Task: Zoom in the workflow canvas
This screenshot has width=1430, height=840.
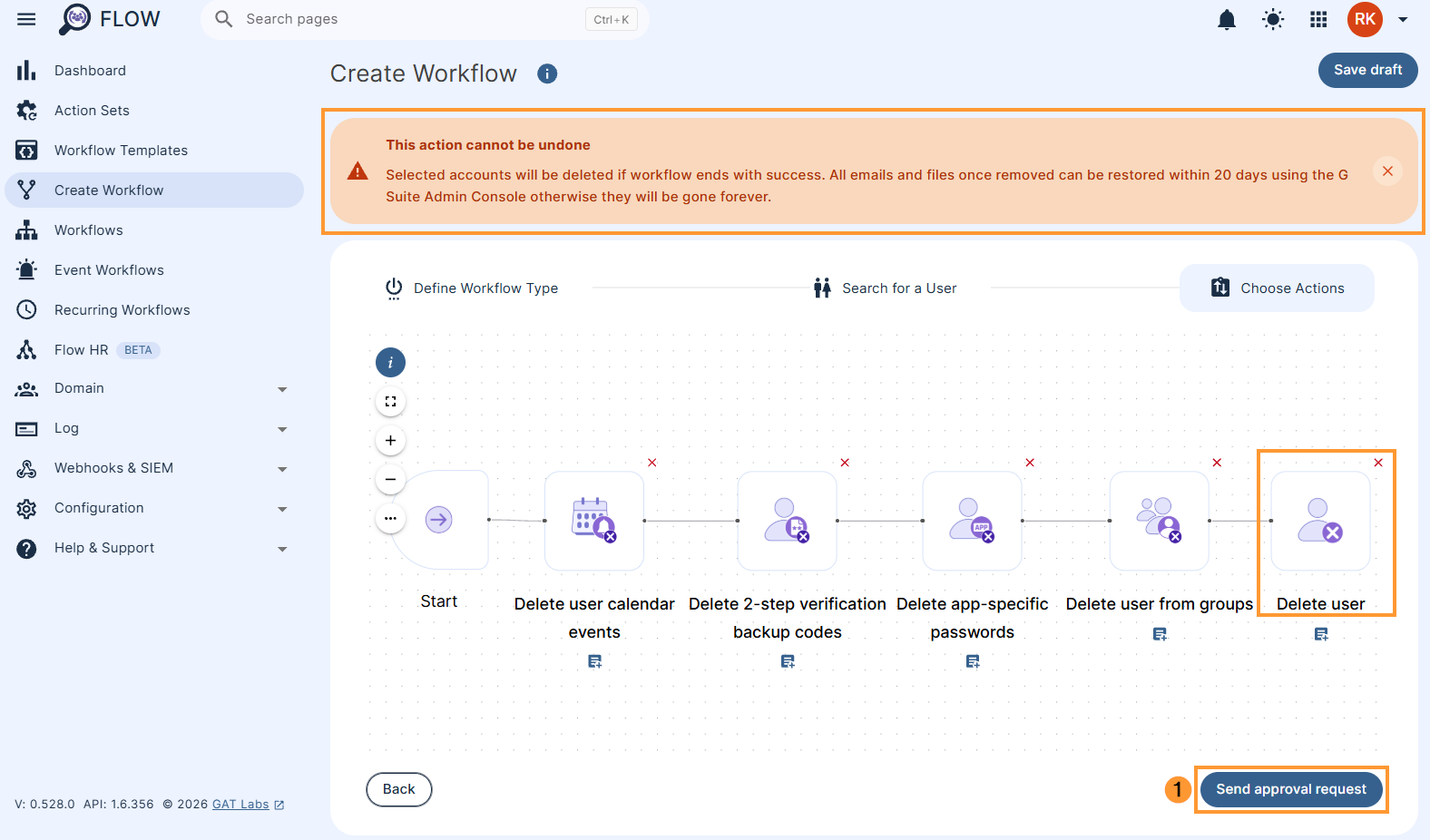Action: (390, 441)
